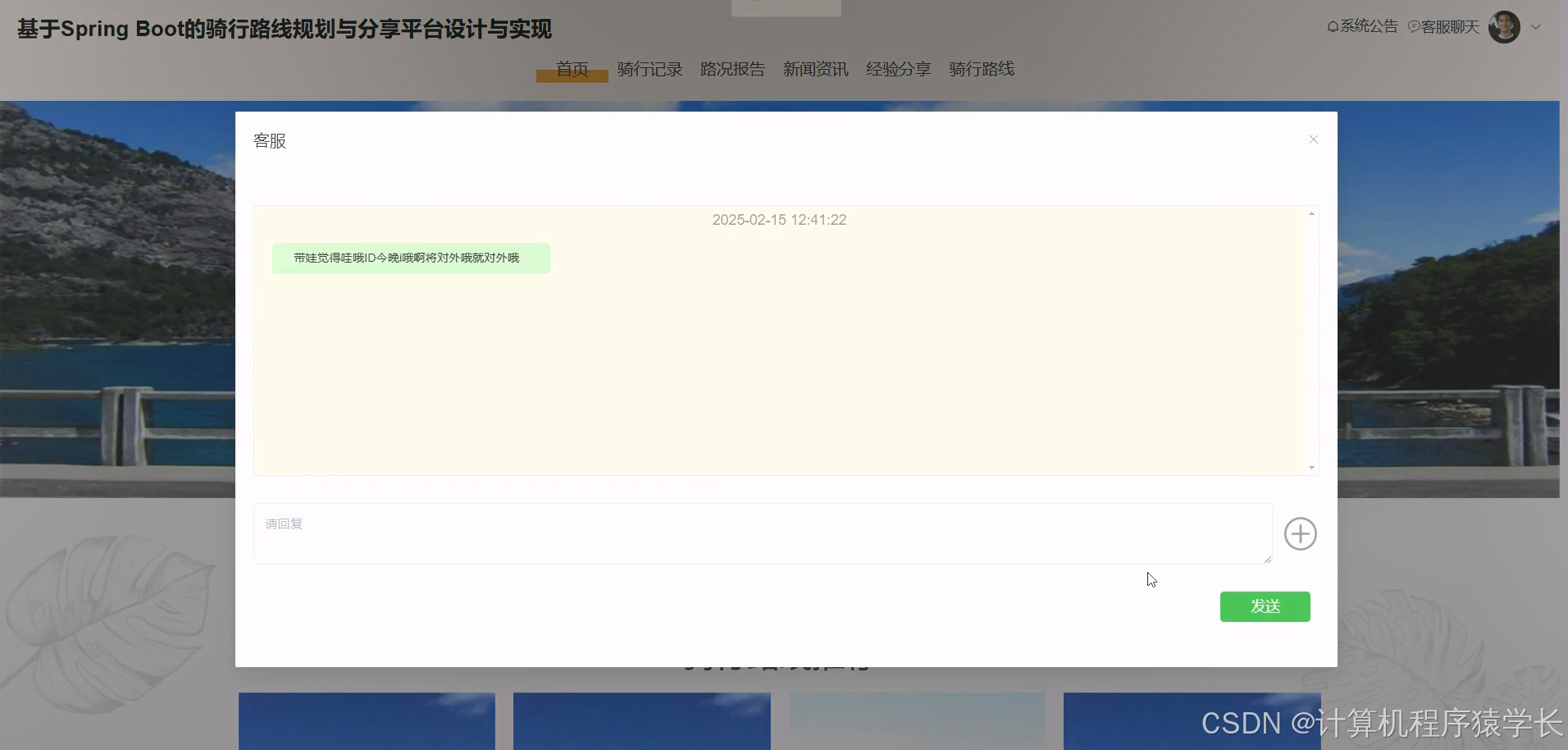Click the user avatar photo icon
1568x750 pixels.
click(x=1503, y=26)
